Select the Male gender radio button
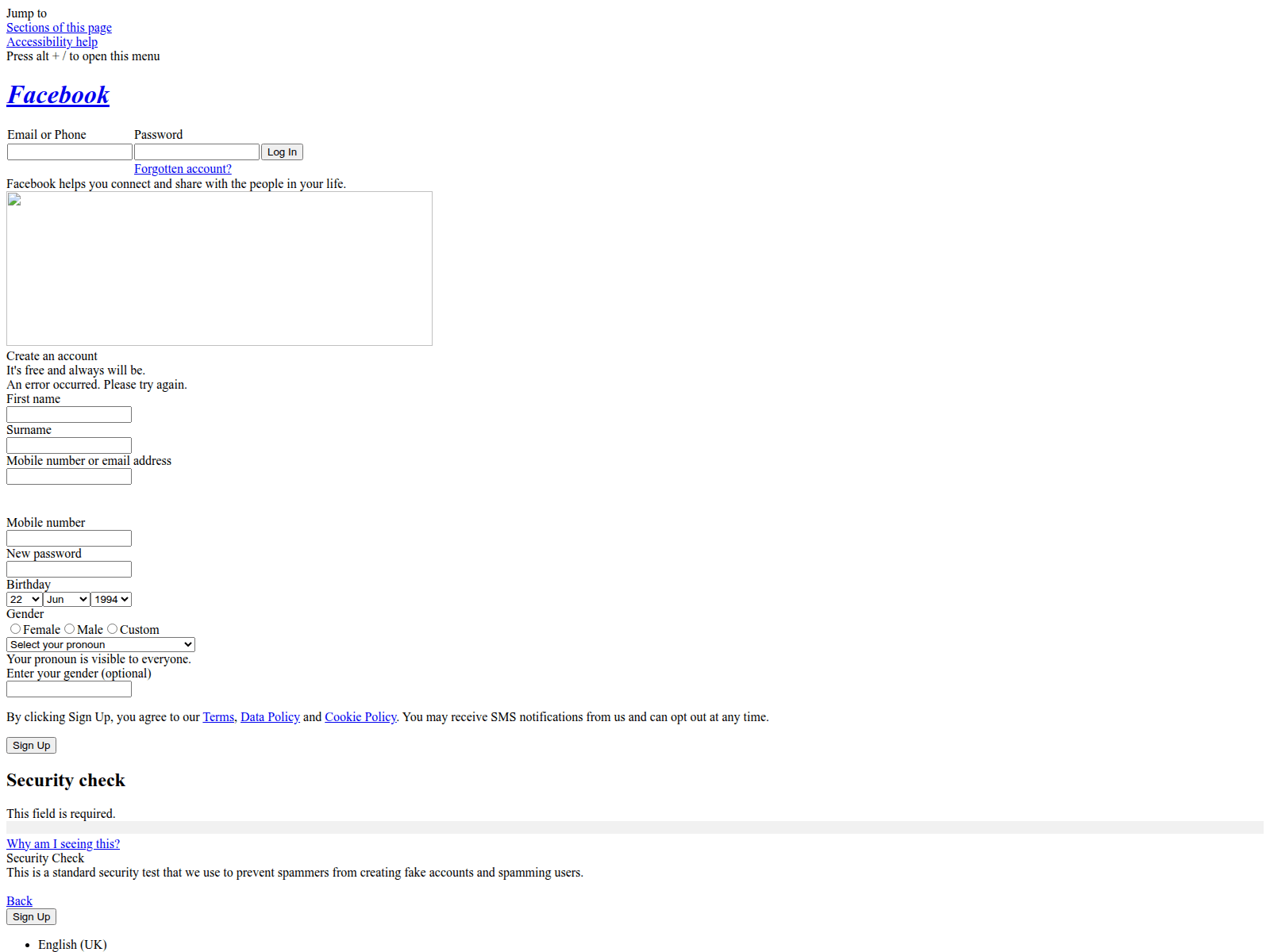The width and height of the screenshot is (1270, 952). 69,629
